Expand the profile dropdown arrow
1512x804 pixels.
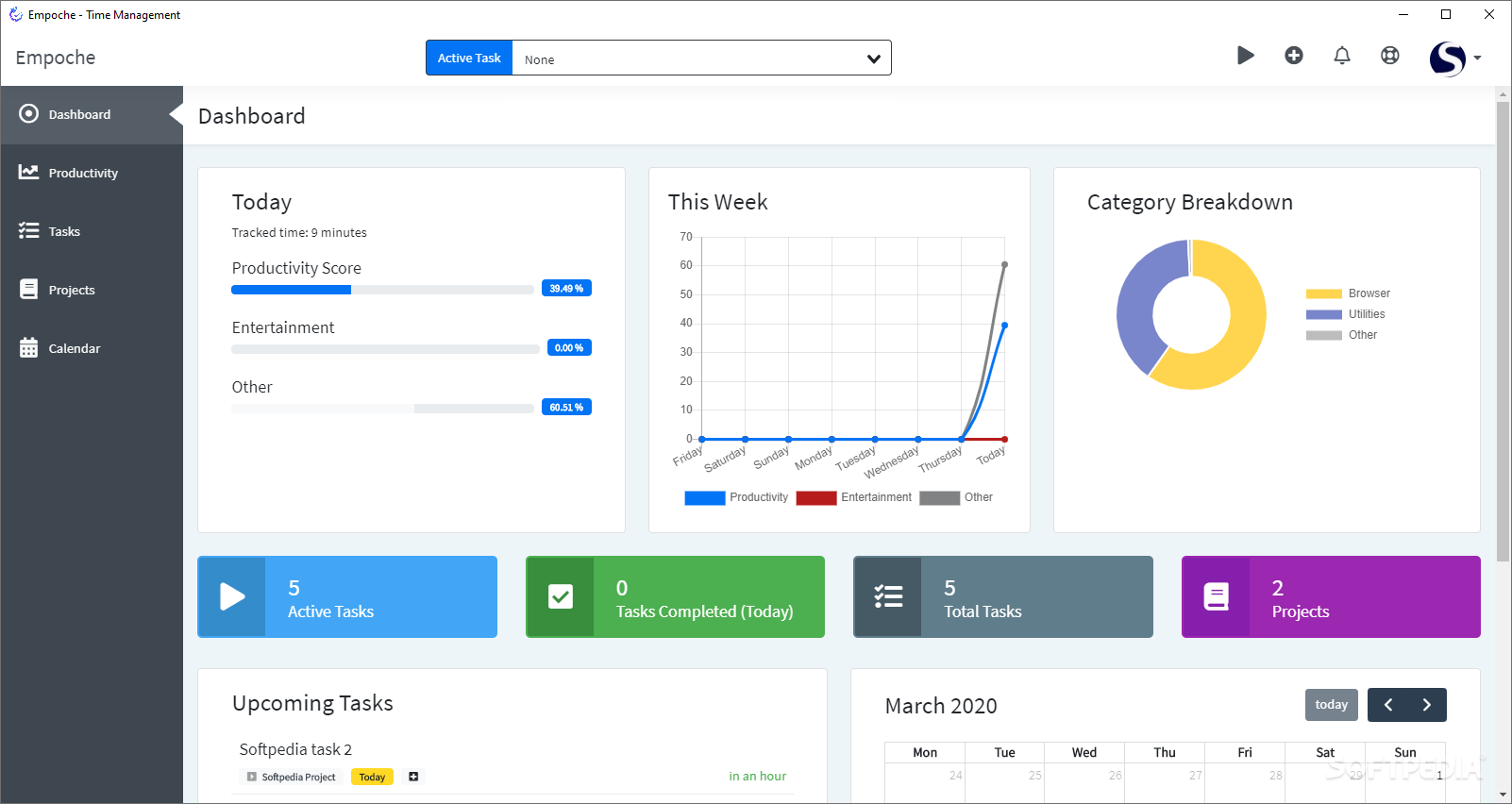(1477, 58)
